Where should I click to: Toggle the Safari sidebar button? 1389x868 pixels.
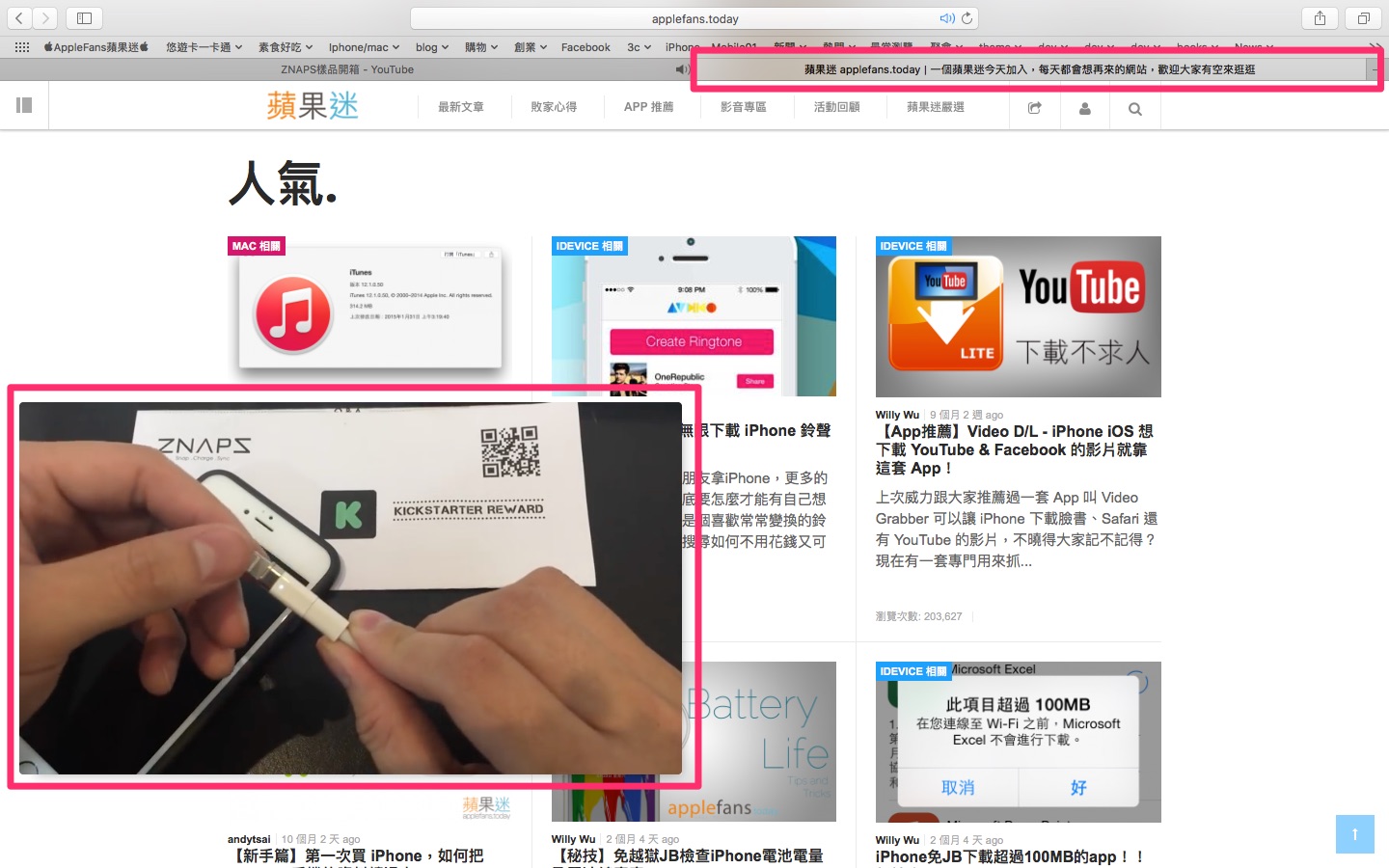[84, 18]
